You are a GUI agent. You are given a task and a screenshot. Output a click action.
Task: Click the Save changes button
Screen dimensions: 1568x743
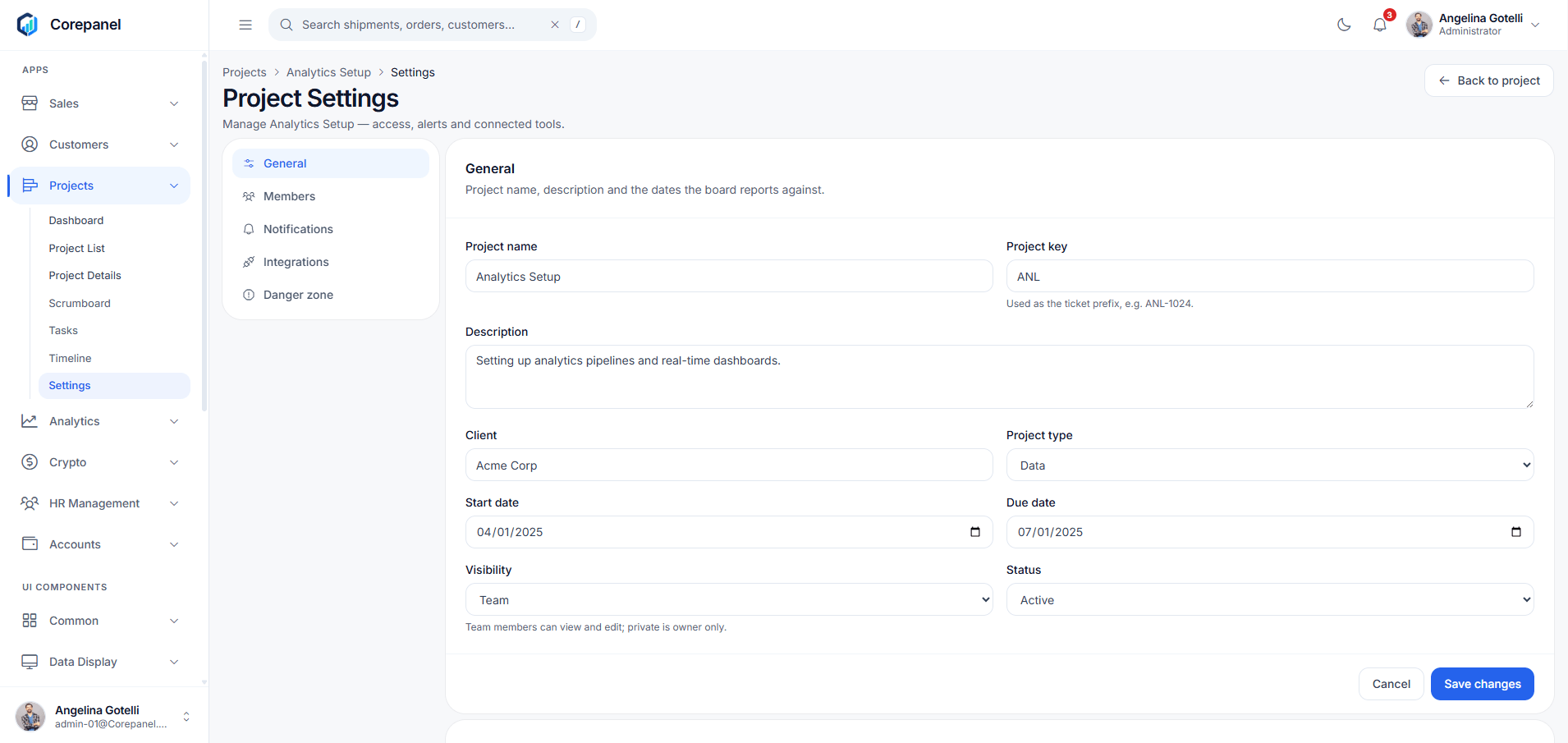pos(1482,684)
